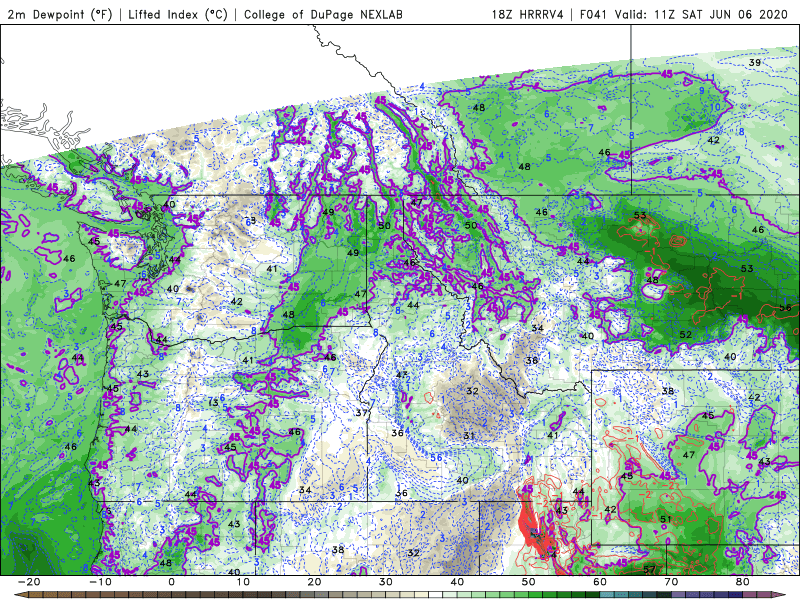Click the "-10" label on the color scale

[100, 582]
